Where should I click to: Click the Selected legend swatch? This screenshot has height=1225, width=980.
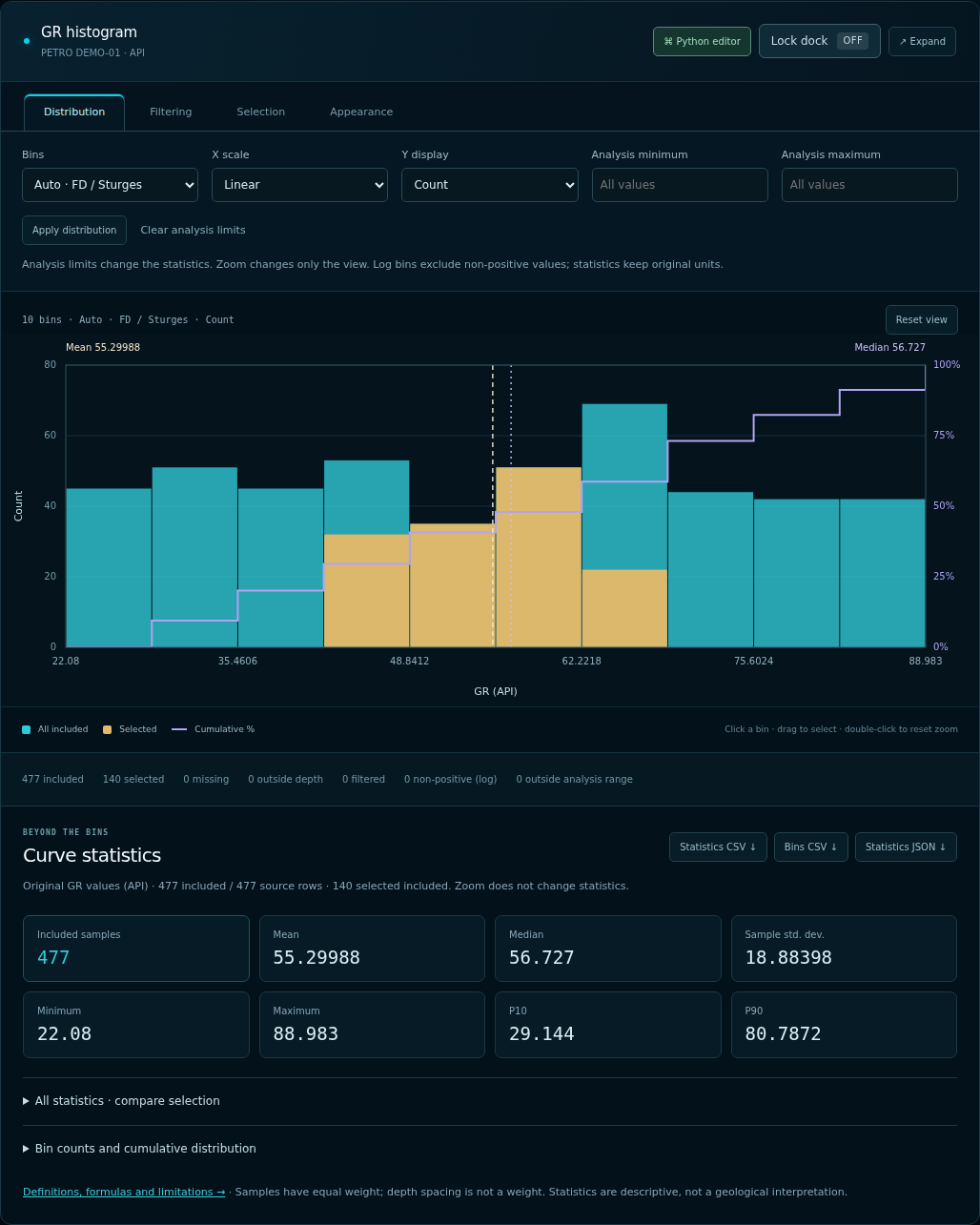click(x=108, y=729)
